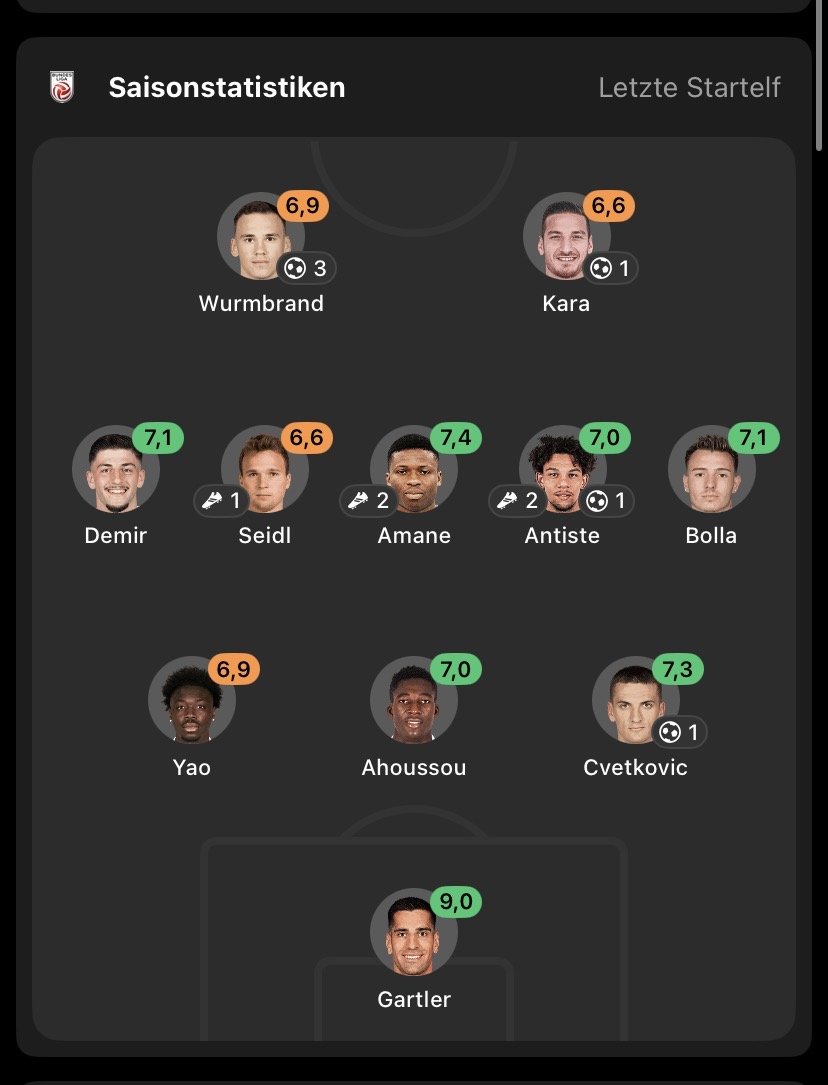Click the Bundesliga league logo icon
The height and width of the screenshot is (1085, 828).
tap(62, 87)
